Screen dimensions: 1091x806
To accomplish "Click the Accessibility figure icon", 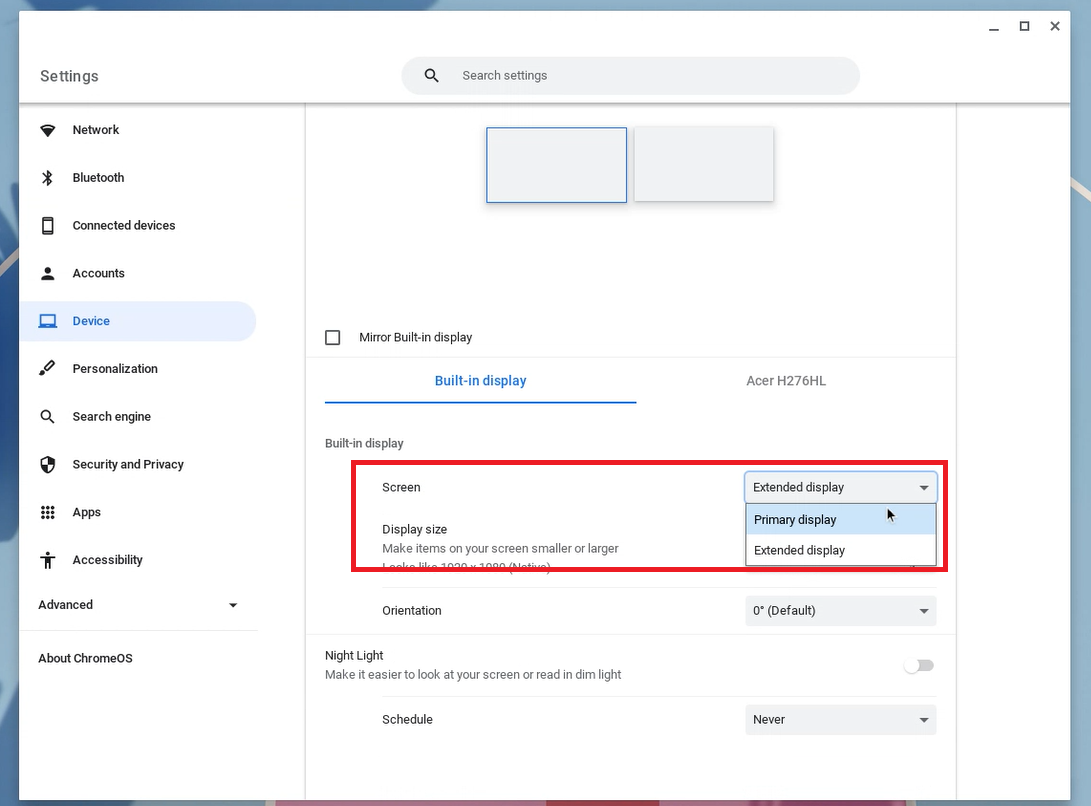I will (47, 560).
